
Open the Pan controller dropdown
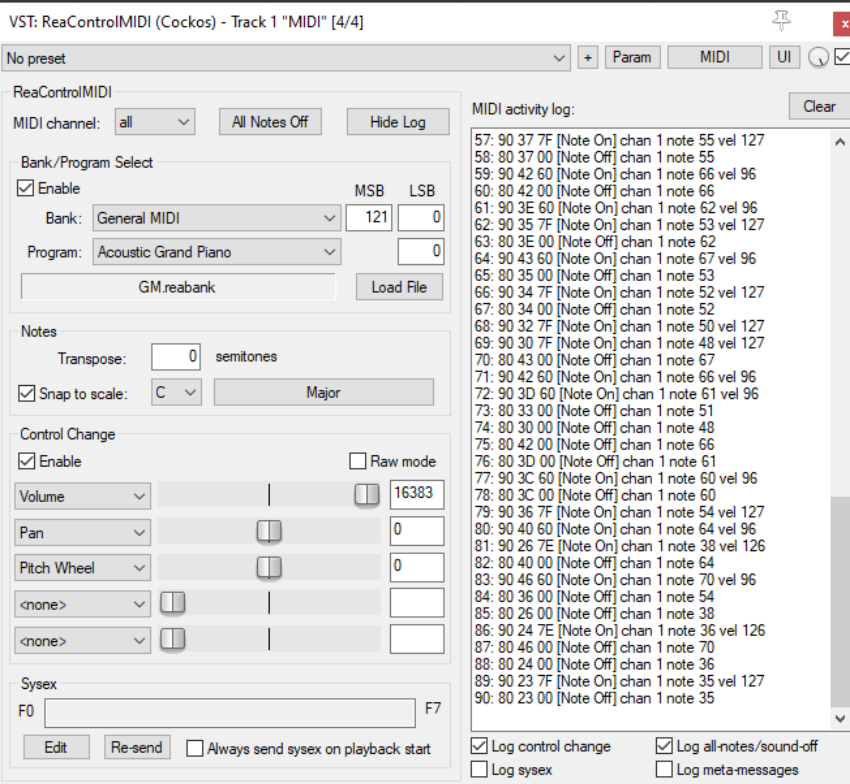pyautogui.click(x=82, y=532)
